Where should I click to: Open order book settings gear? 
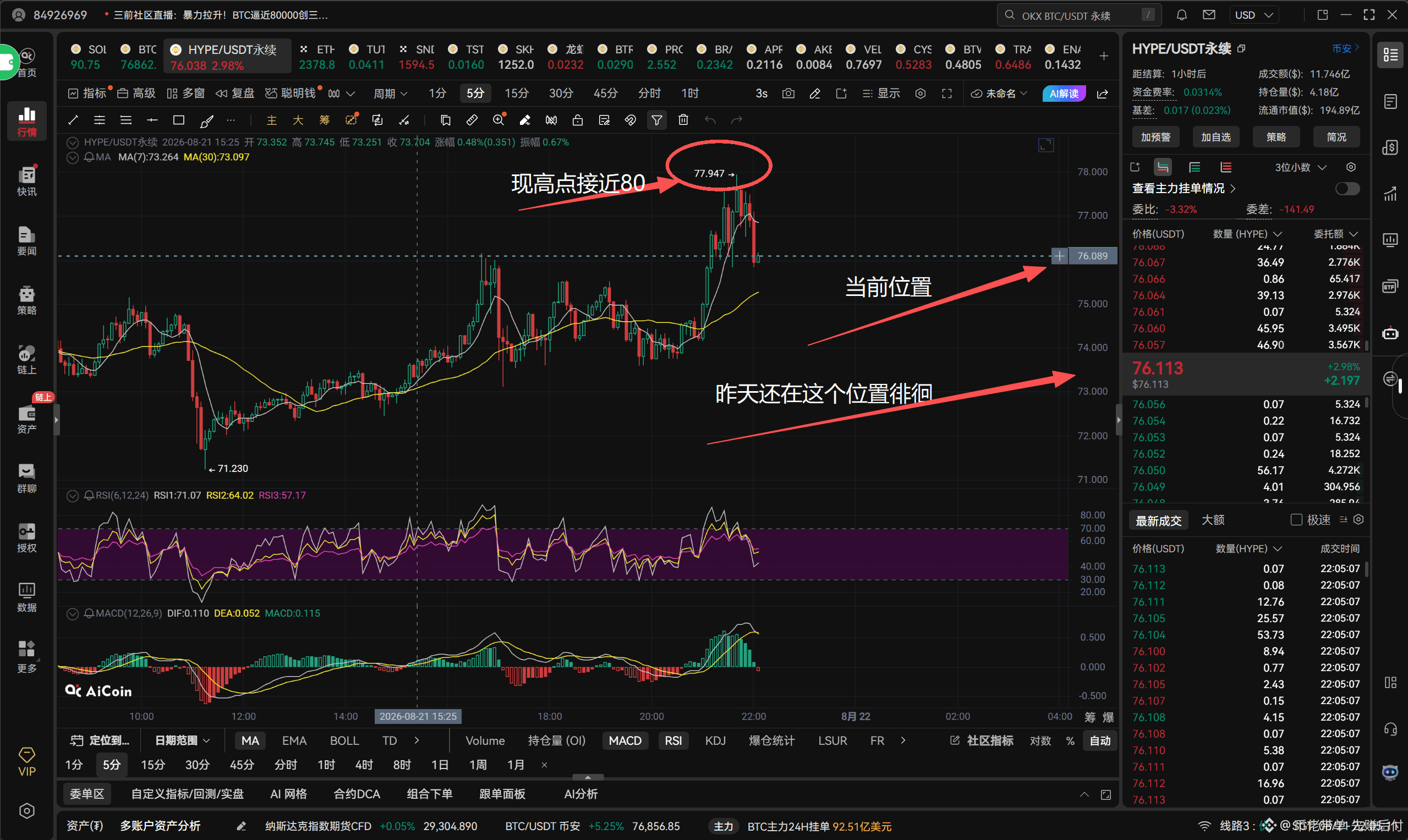(x=1351, y=167)
